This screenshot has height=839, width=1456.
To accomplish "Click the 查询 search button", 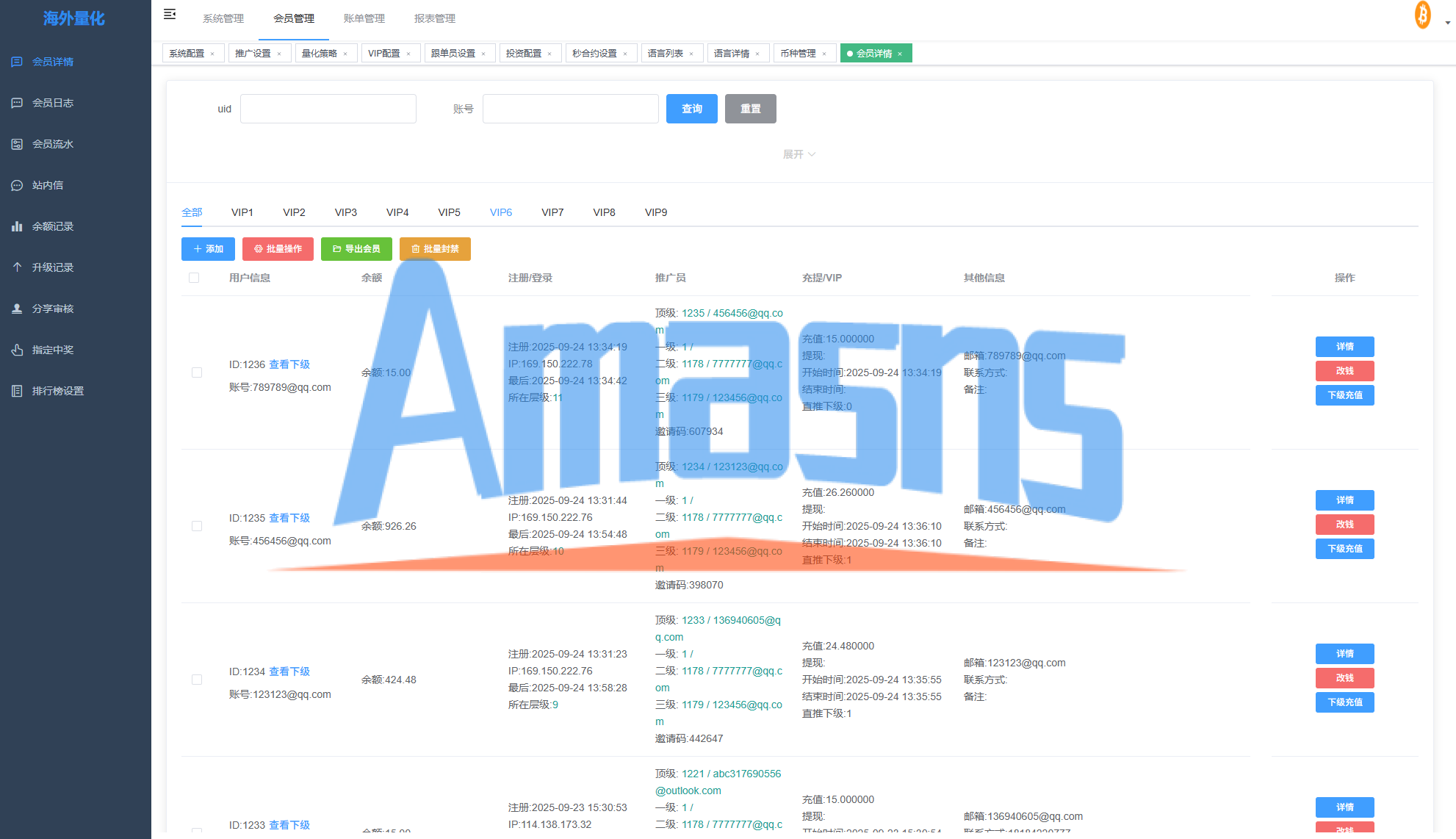I will coord(691,109).
